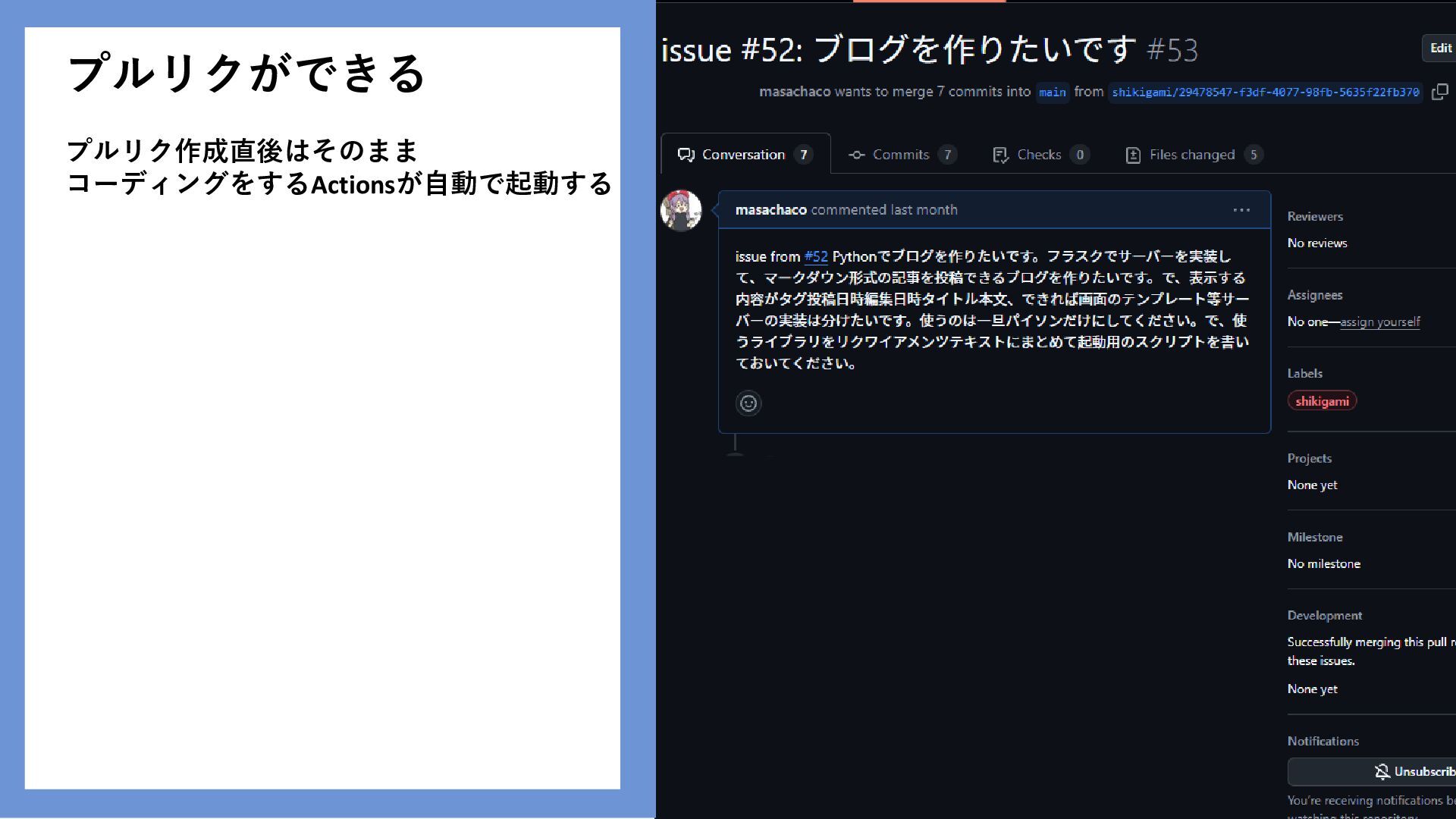
Task: Add a reaction with smiley icon
Action: [x=748, y=403]
